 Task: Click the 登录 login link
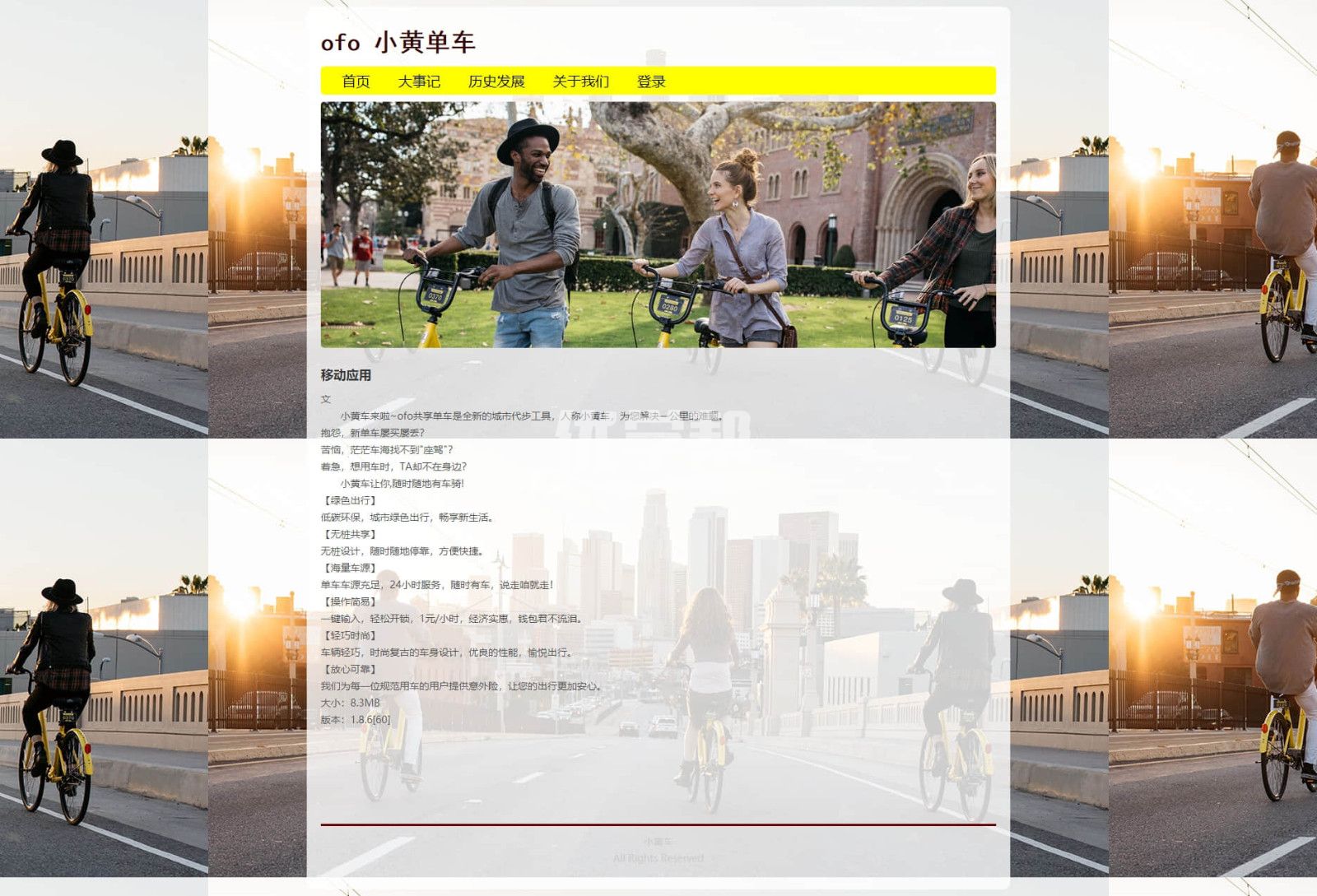coord(650,81)
